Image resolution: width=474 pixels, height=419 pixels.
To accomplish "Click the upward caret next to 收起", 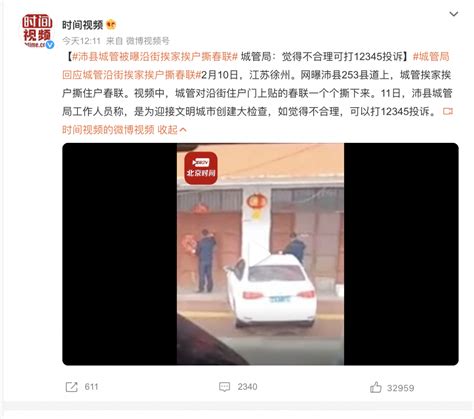I will pos(183,130).
